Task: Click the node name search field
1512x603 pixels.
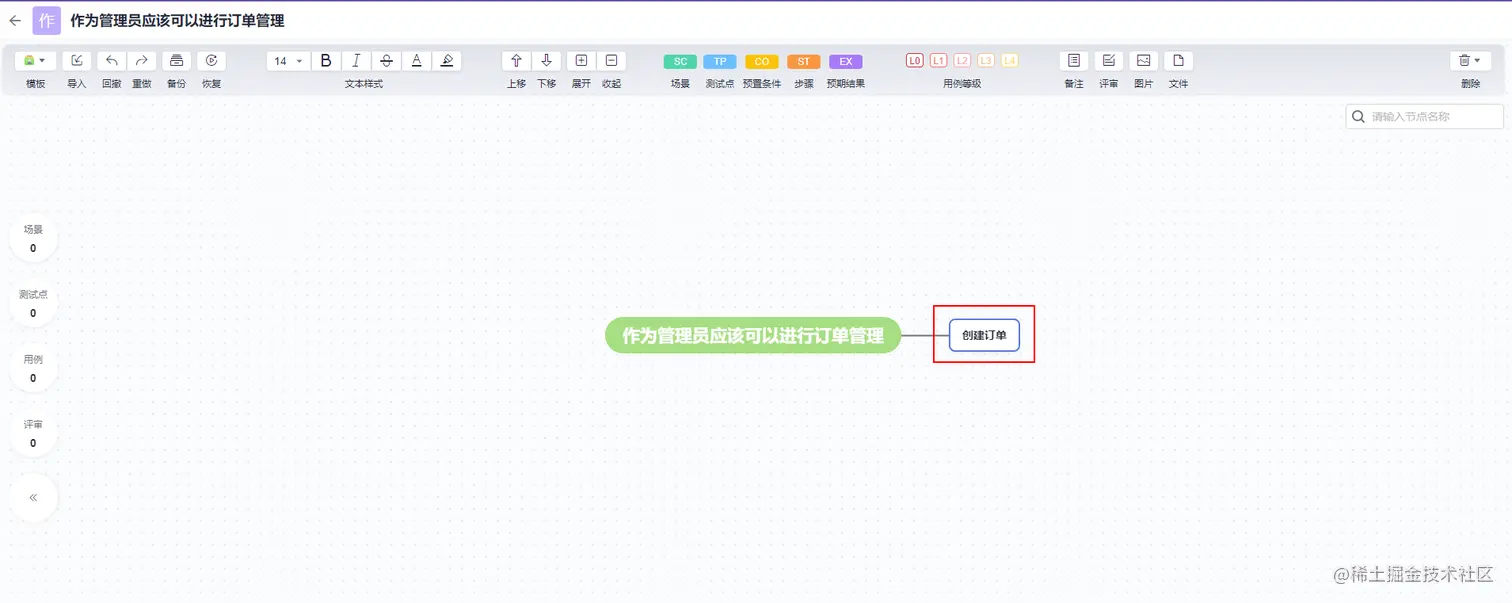Action: [x=1424, y=117]
